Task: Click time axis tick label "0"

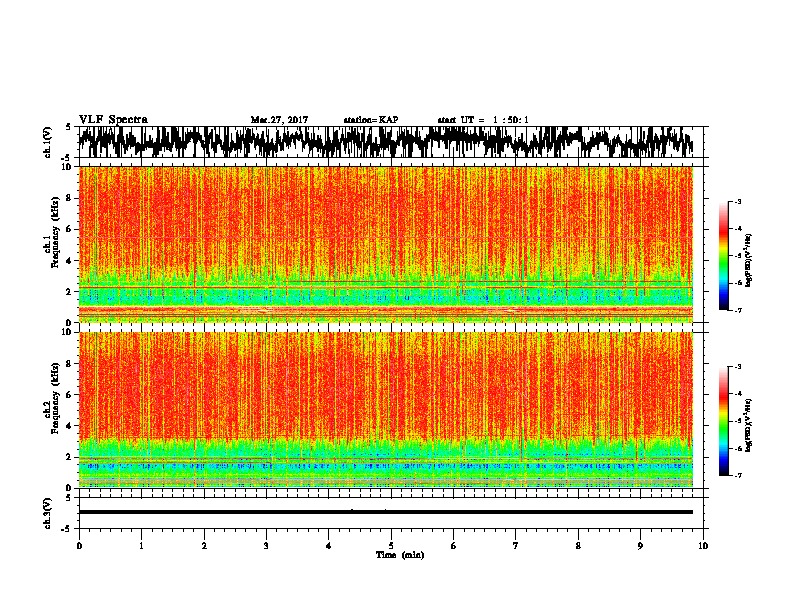Action: tap(79, 546)
